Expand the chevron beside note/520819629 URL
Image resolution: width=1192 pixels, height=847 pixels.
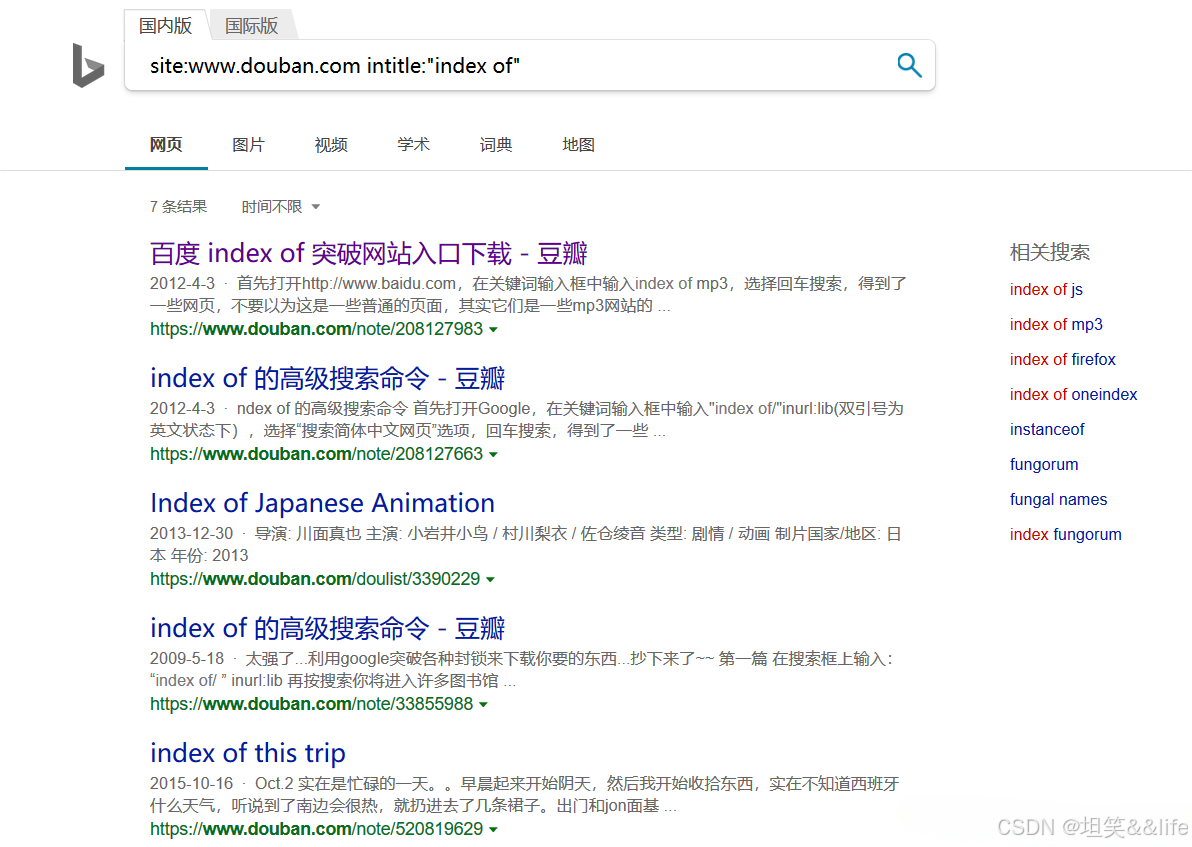tap(494, 829)
